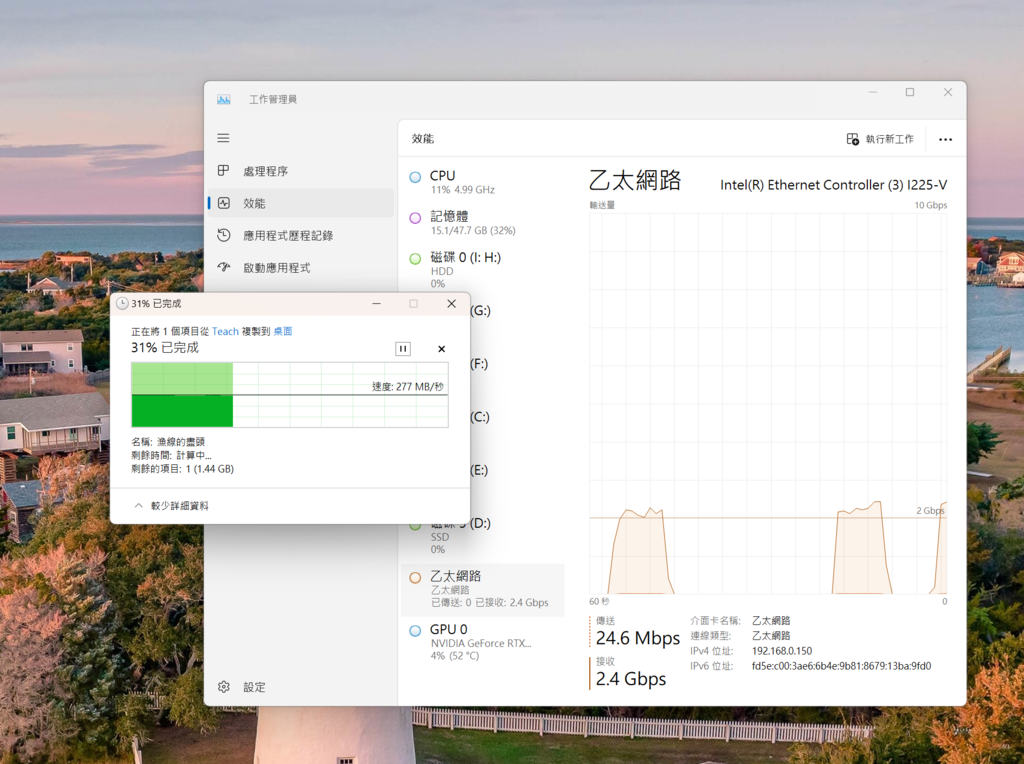Click the settings gear icon in sidebar
1024x764 pixels.
[223, 687]
